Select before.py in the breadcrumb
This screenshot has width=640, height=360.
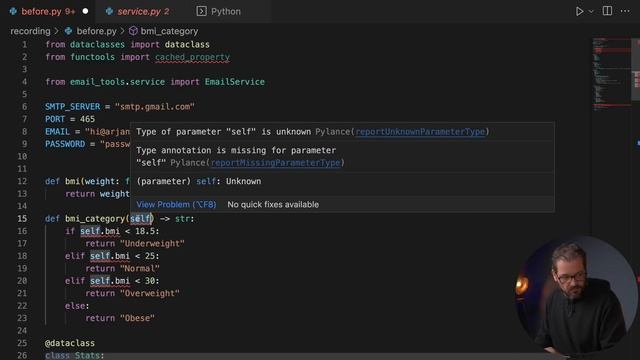click(96, 31)
